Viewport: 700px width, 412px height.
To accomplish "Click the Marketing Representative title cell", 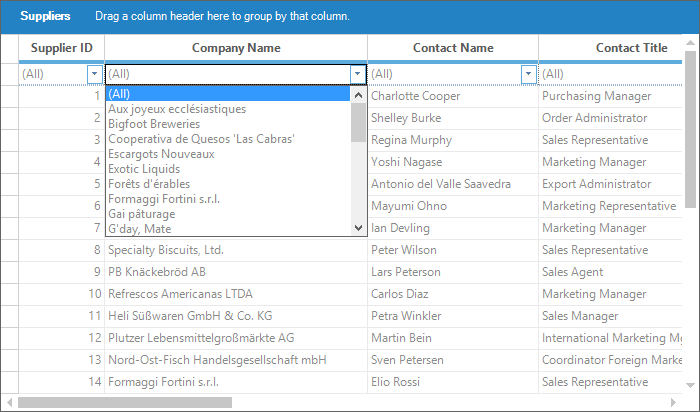I will tap(610, 206).
